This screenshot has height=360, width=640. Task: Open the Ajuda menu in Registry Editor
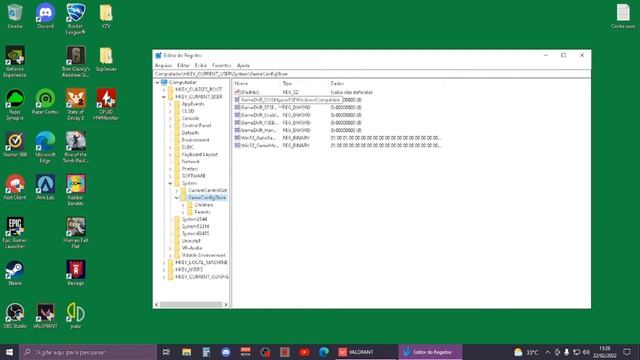pyautogui.click(x=243, y=65)
